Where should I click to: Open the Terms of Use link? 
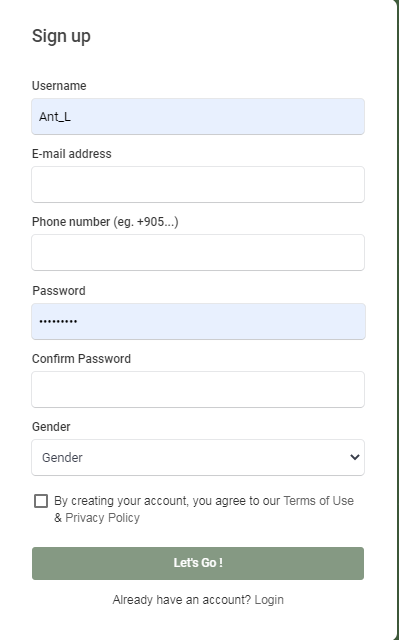click(x=318, y=501)
